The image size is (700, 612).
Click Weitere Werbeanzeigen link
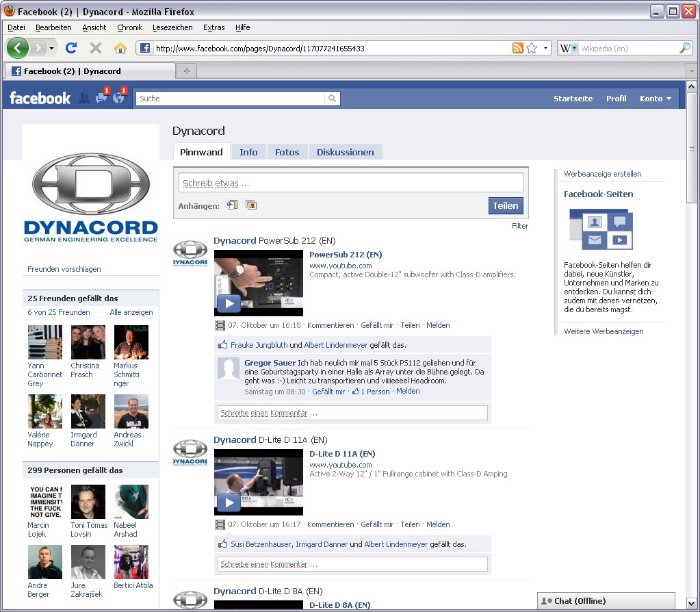(x=603, y=331)
